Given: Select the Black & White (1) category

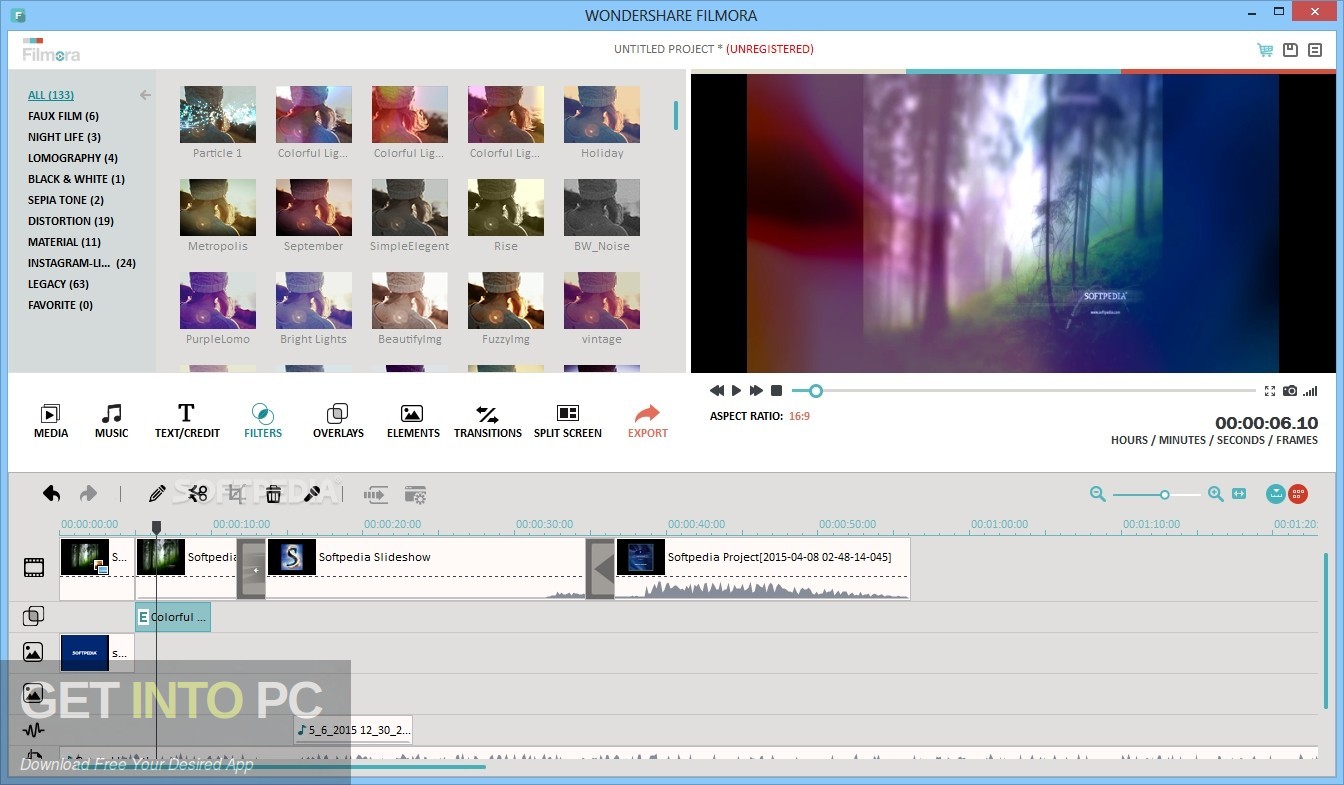Looking at the screenshot, I should [x=76, y=179].
